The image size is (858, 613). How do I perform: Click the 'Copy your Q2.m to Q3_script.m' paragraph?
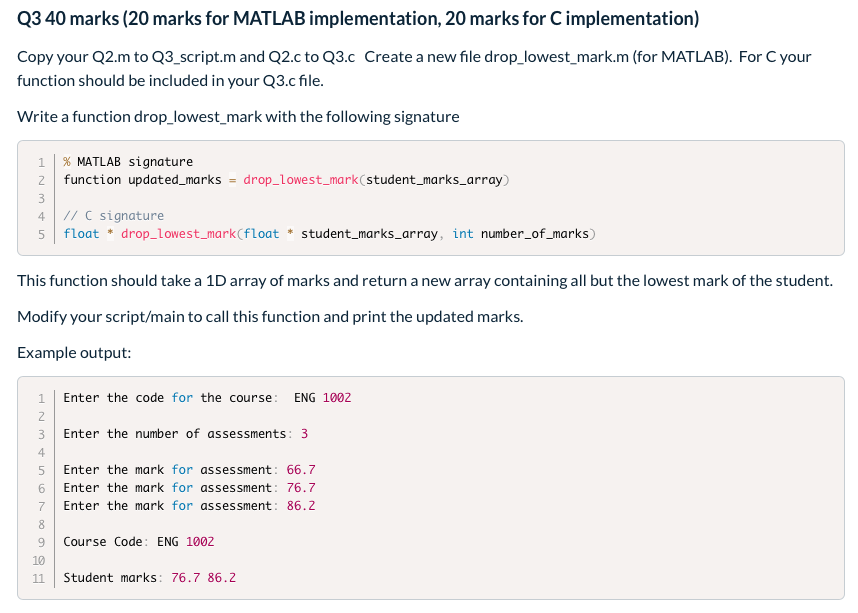click(x=414, y=68)
